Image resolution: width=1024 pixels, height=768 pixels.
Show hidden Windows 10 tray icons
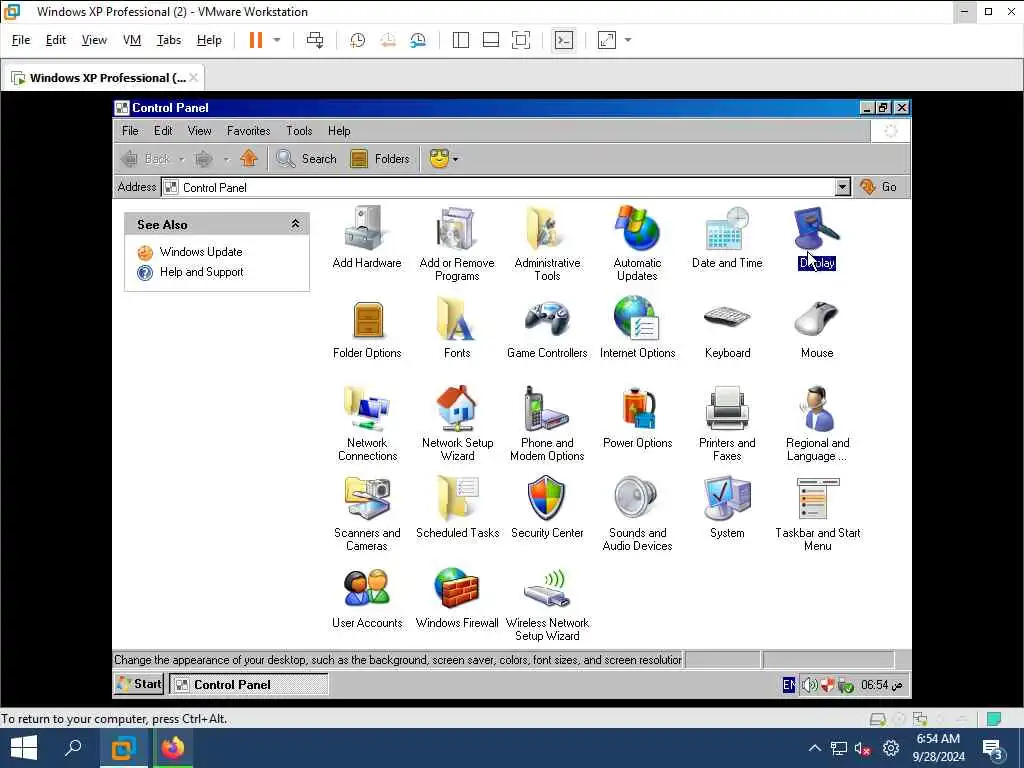pyautogui.click(x=814, y=748)
